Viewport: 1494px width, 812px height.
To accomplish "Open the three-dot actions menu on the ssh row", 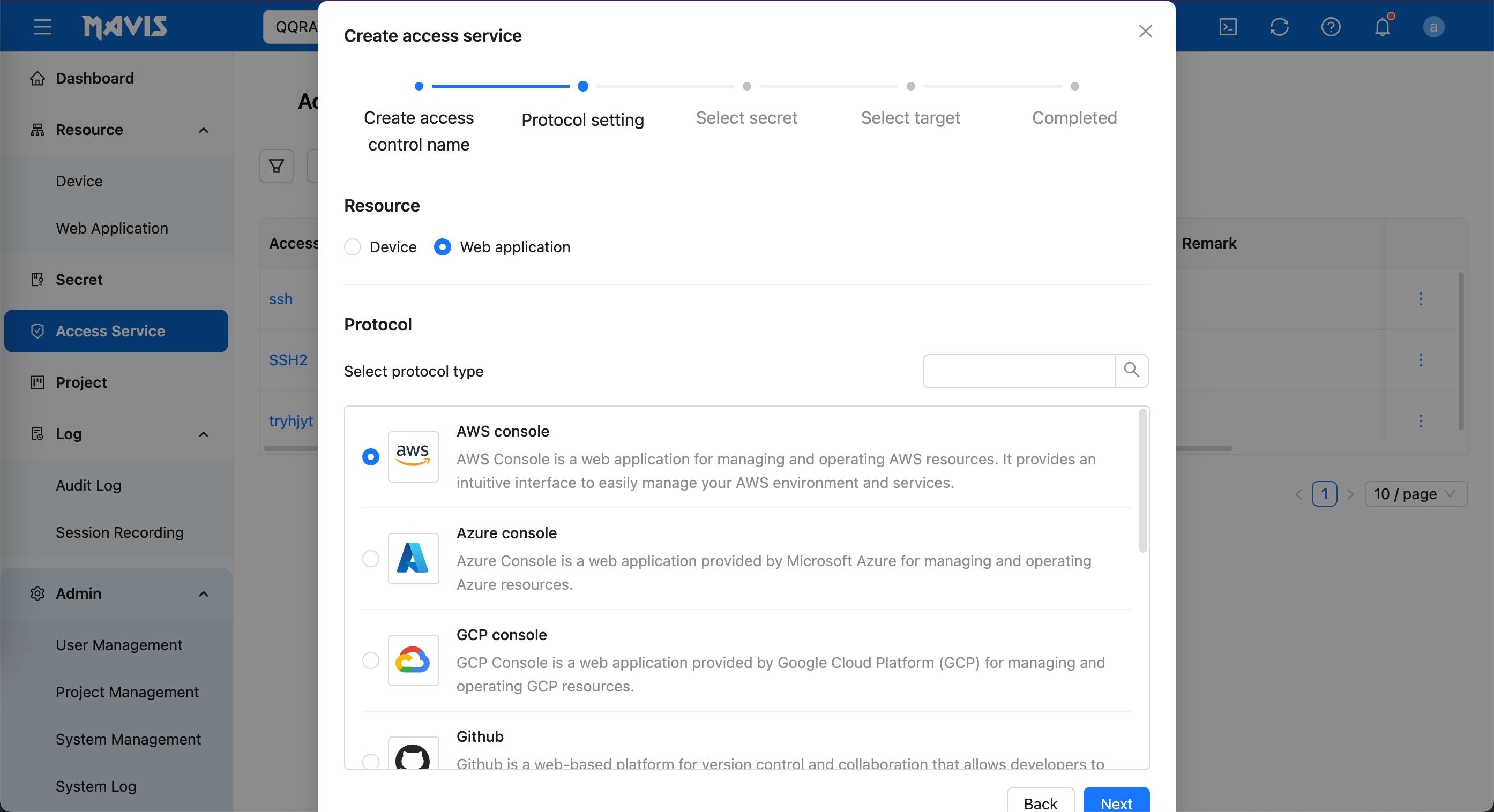I will point(1421,299).
